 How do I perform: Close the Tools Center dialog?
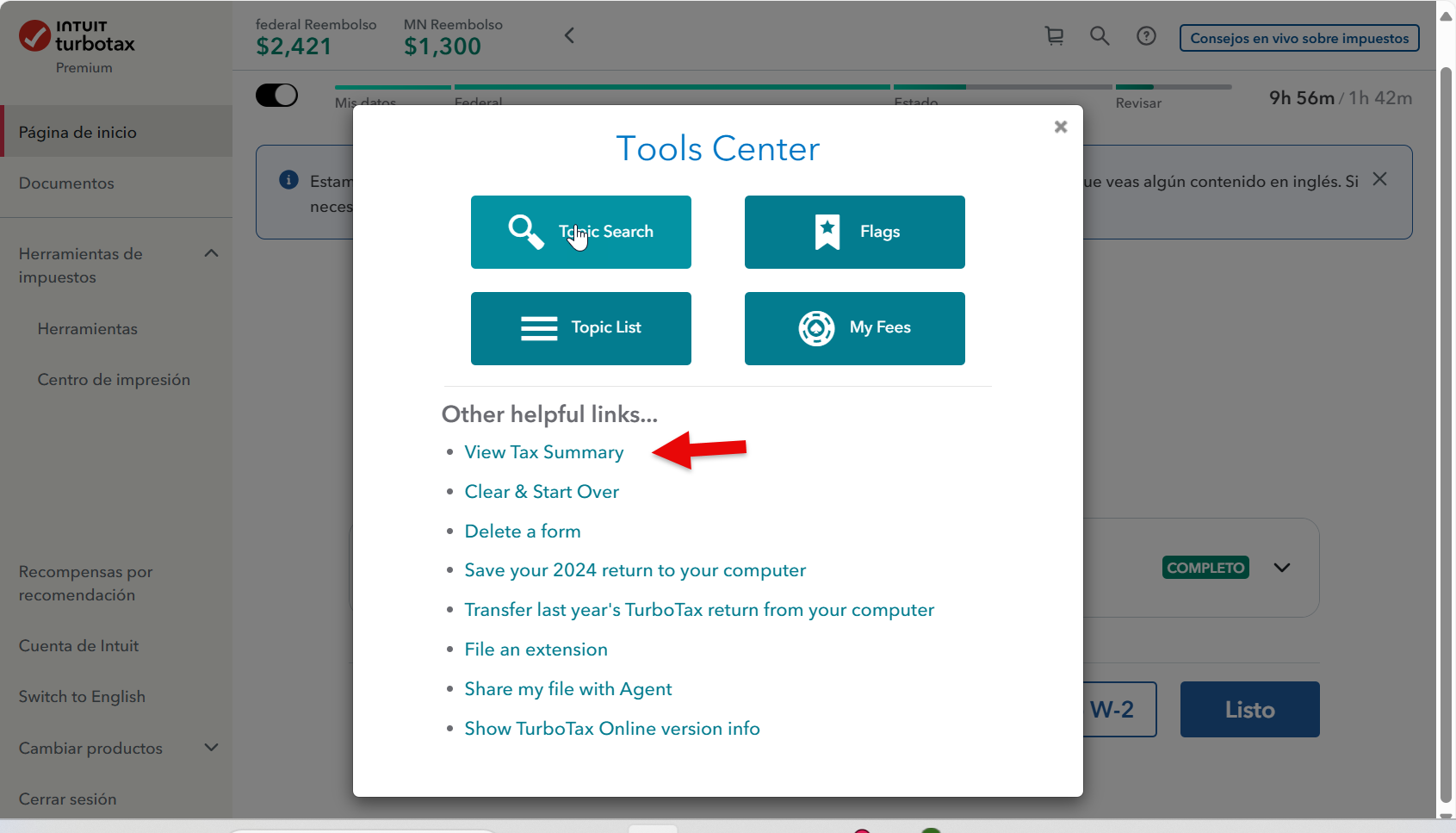point(1061,127)
